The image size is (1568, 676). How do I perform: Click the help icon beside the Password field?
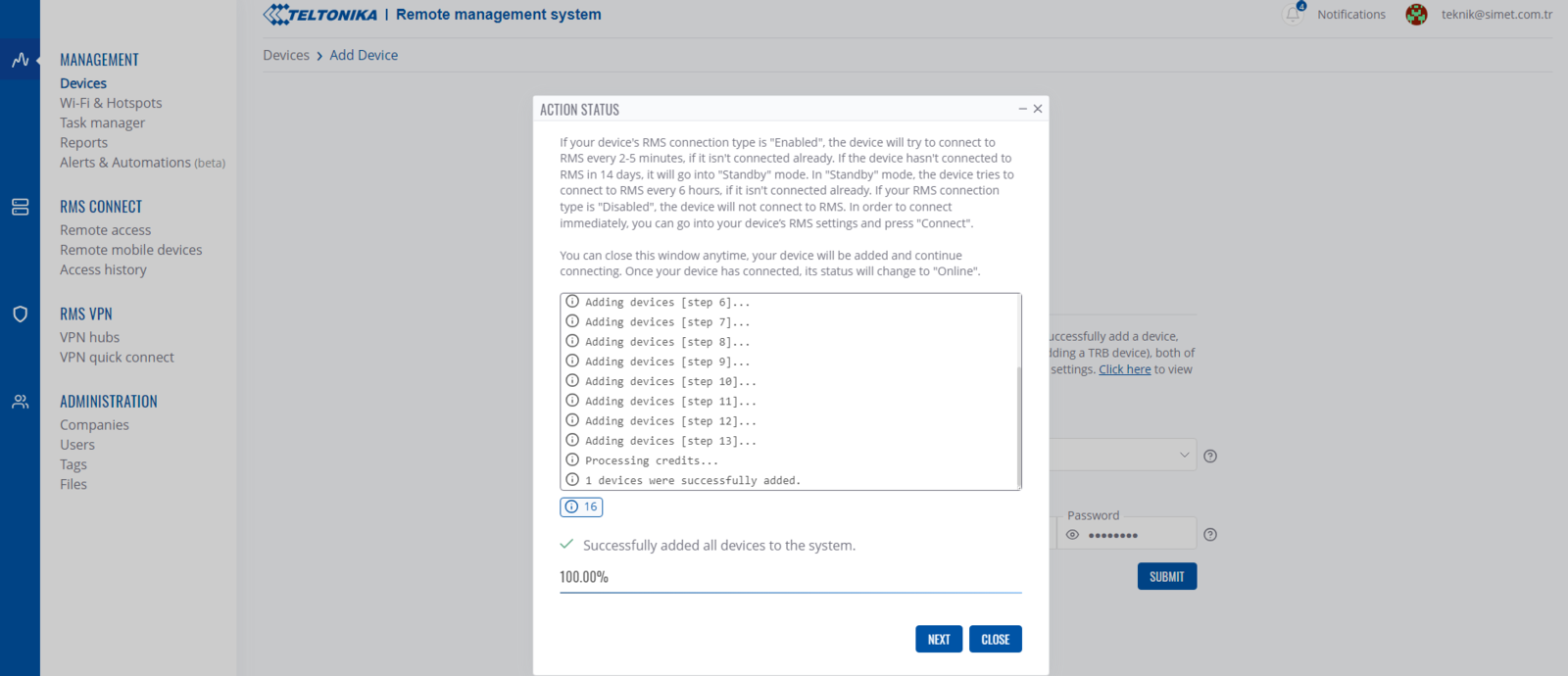(x=1210, y=535)
